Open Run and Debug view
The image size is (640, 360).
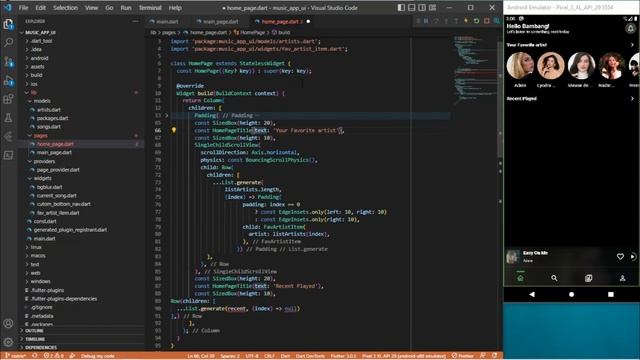(x=8, y=80)
